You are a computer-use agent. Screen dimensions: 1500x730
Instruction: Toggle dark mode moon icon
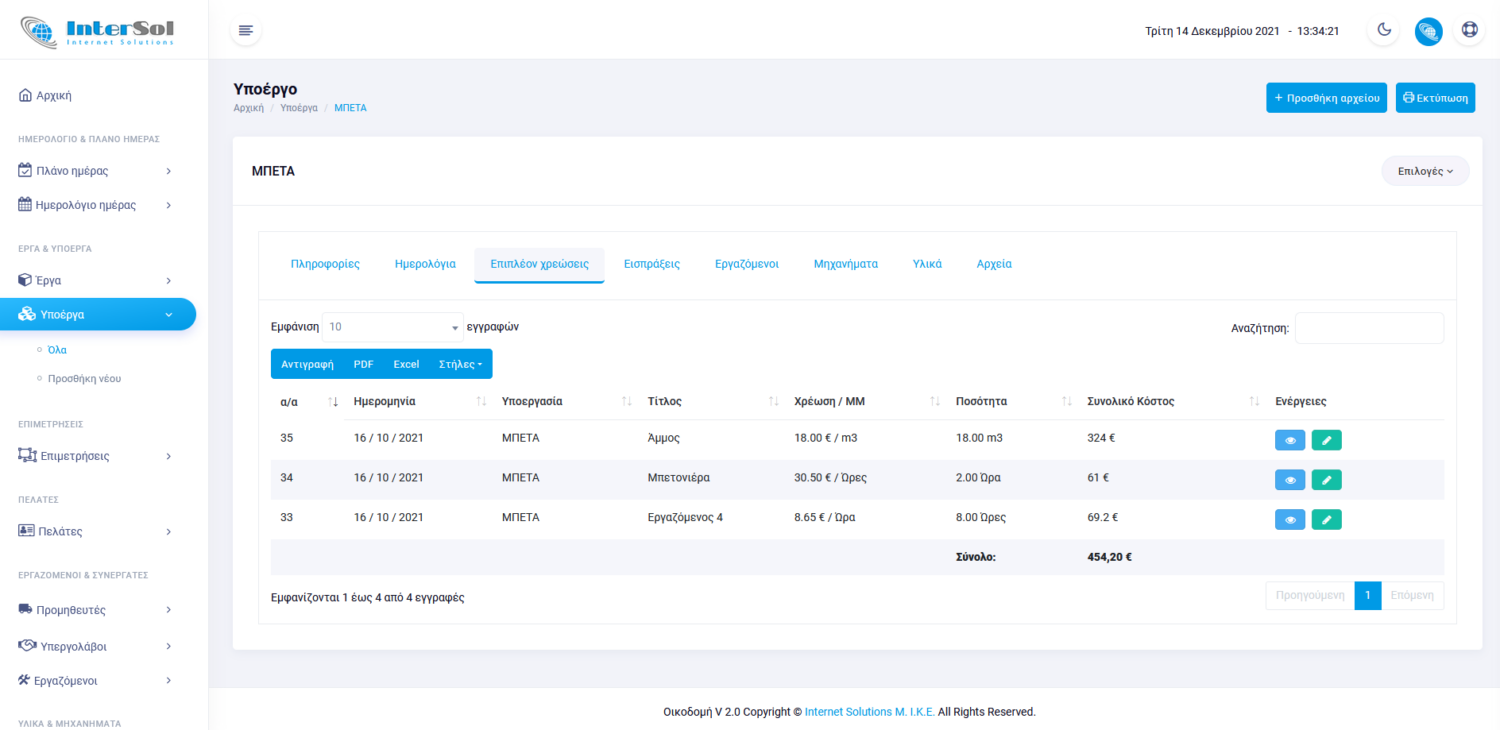(1384, 30)
